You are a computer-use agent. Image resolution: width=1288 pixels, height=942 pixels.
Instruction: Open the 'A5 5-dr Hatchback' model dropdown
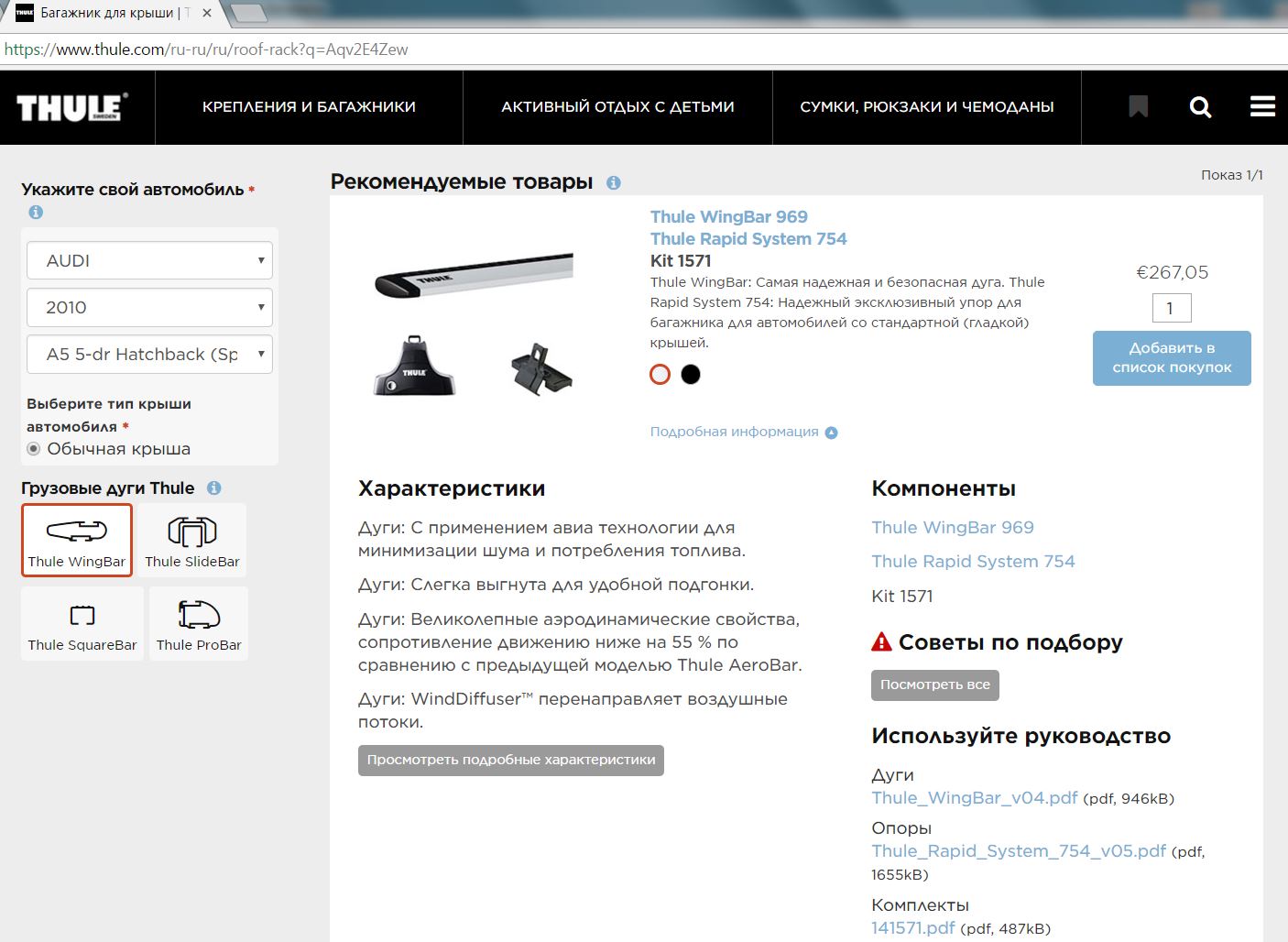pos(150,354)
